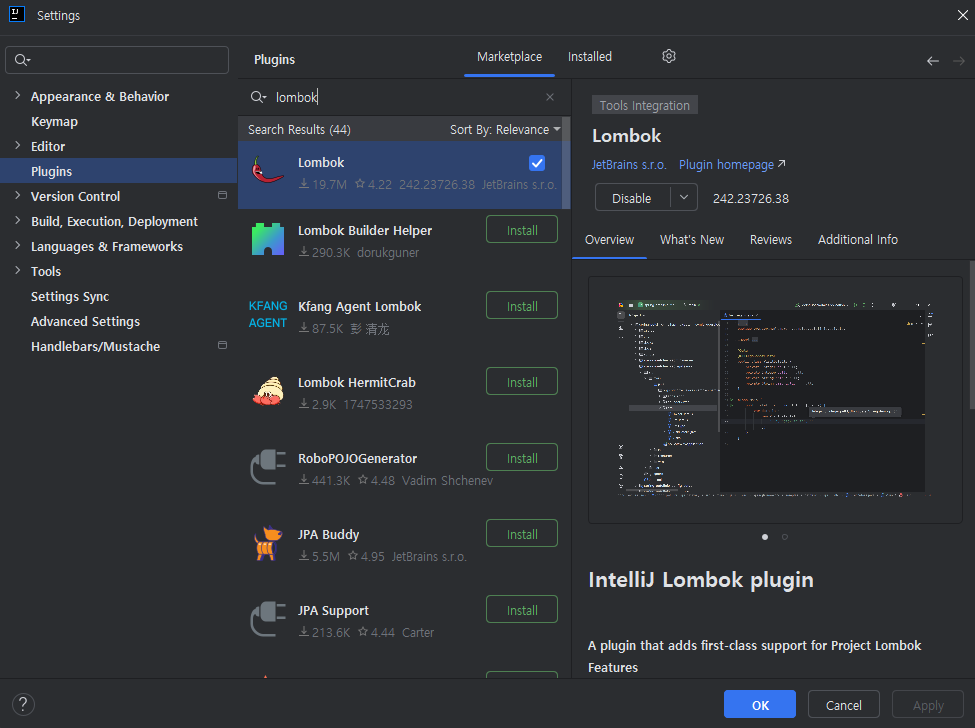975x728 pixels.
Task: Expand the Version Control section
Action: [17, 195]
